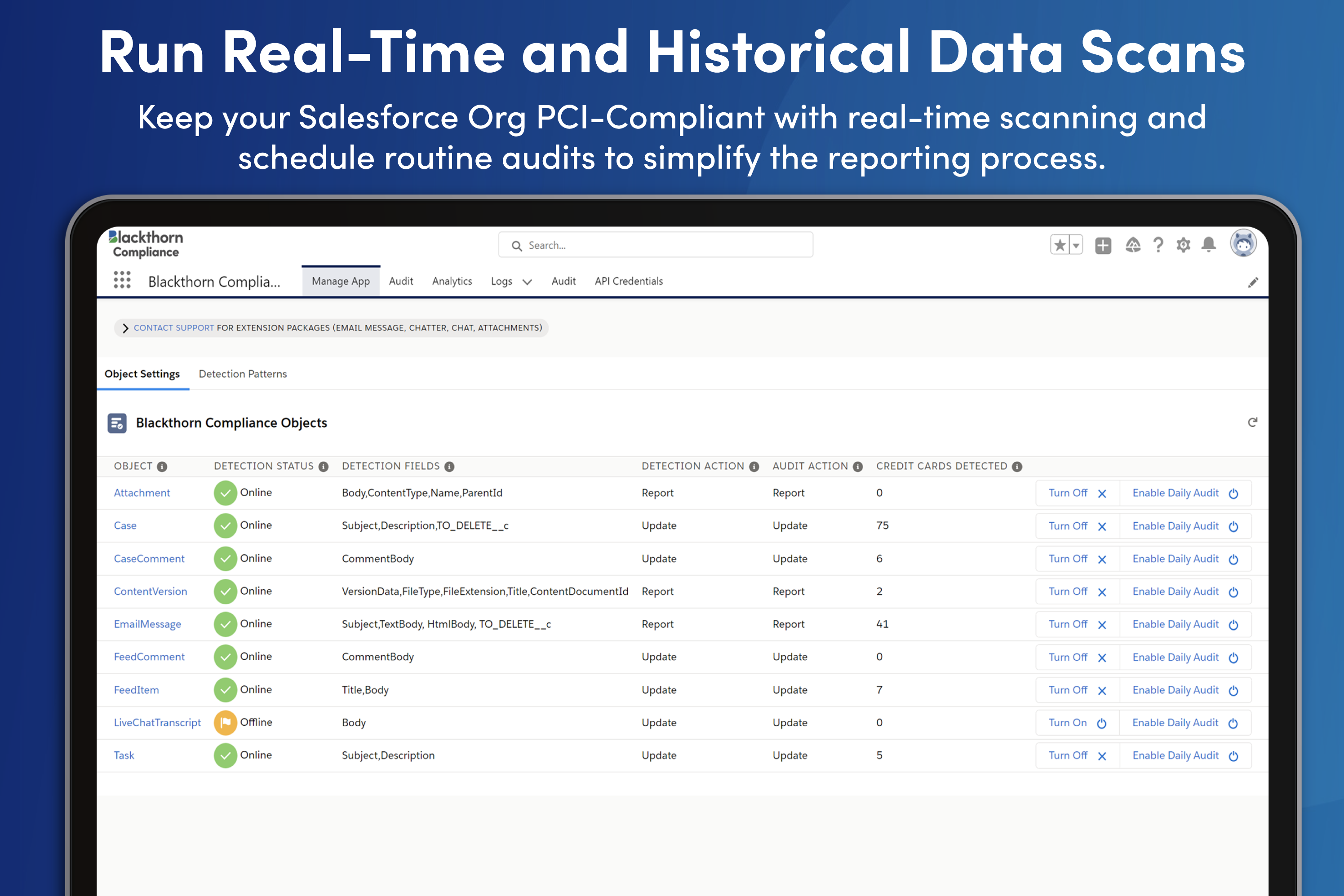Viewport: 1344px width, 896px height.
Task: Click the orange Offline flag icon for LiveChatTranscript
Action: click(x=225, y=723)
